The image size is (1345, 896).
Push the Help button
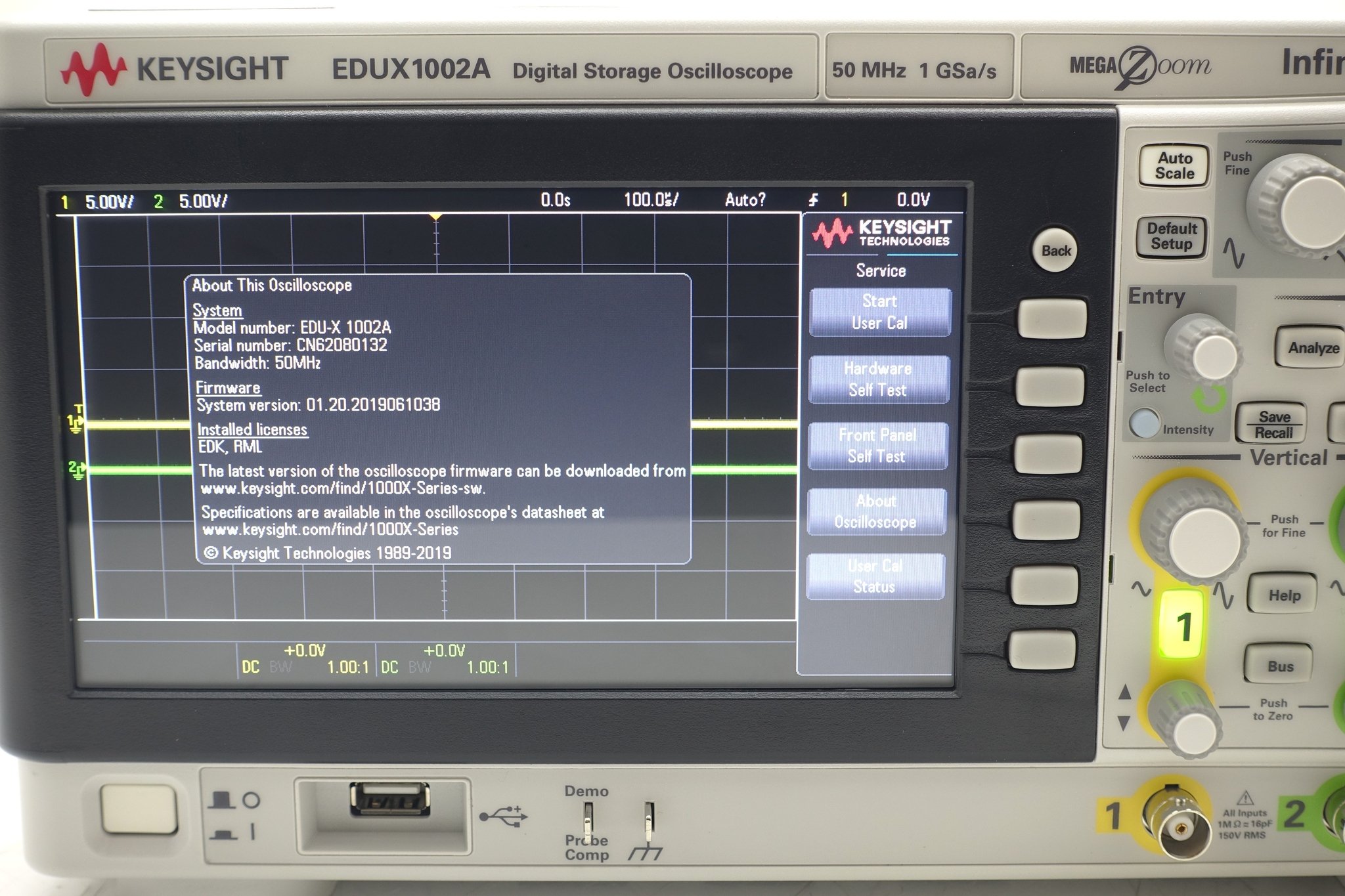pyautogui.click(x=1283, y=595)
